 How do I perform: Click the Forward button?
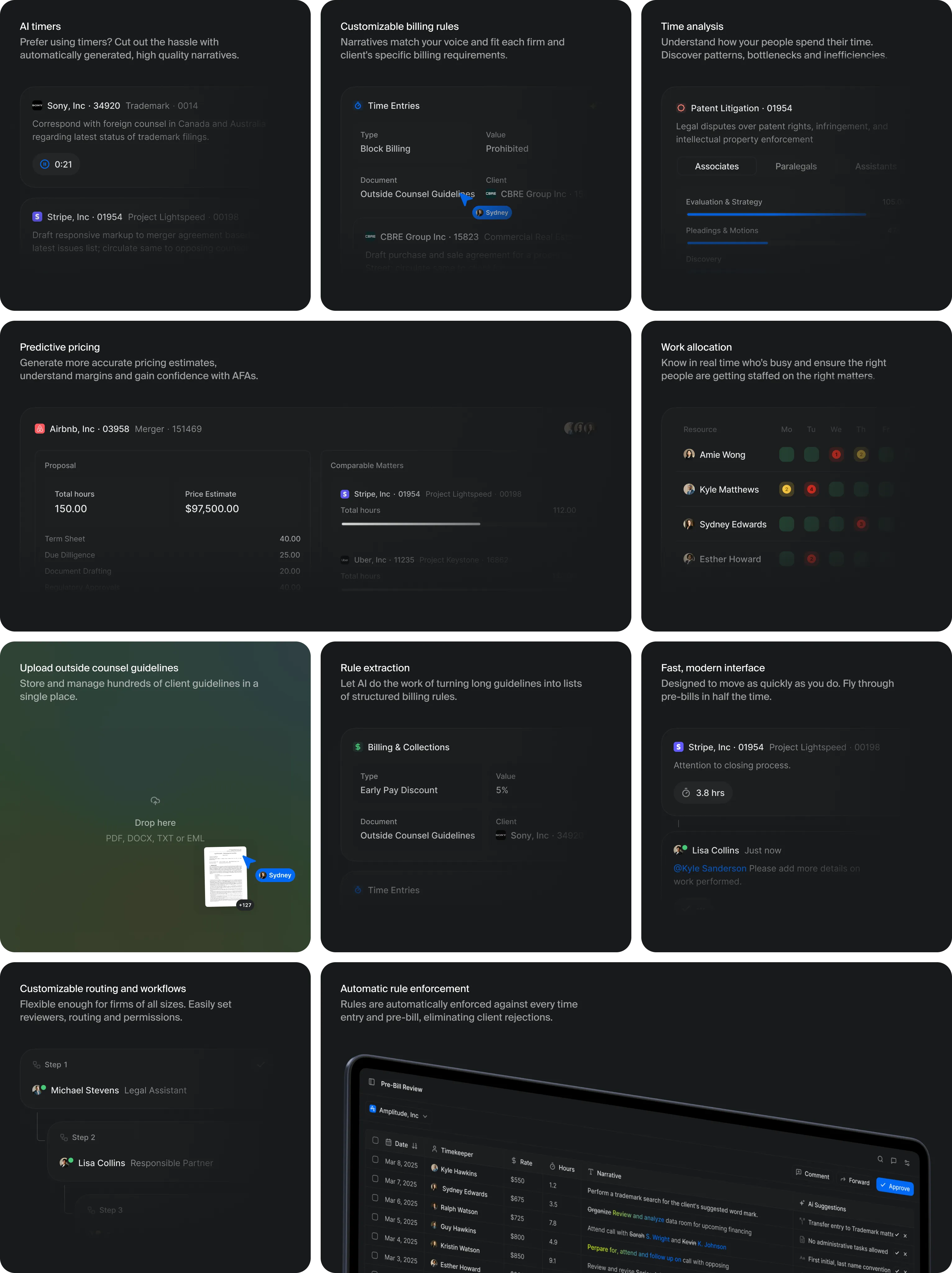tap(855, 1180)
